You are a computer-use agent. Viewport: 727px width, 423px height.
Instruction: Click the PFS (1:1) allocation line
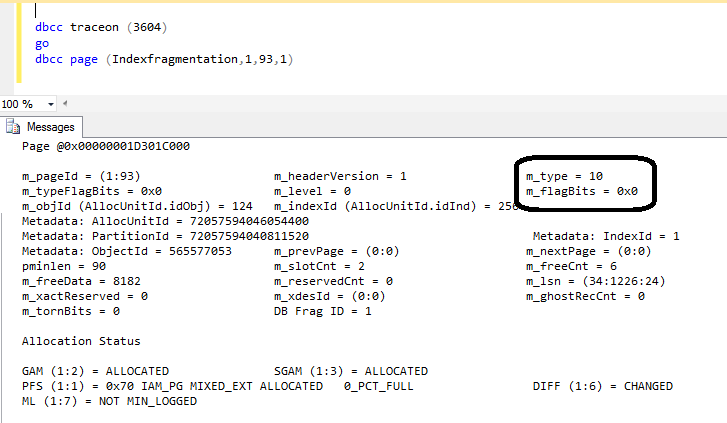[x=217, y=386]
